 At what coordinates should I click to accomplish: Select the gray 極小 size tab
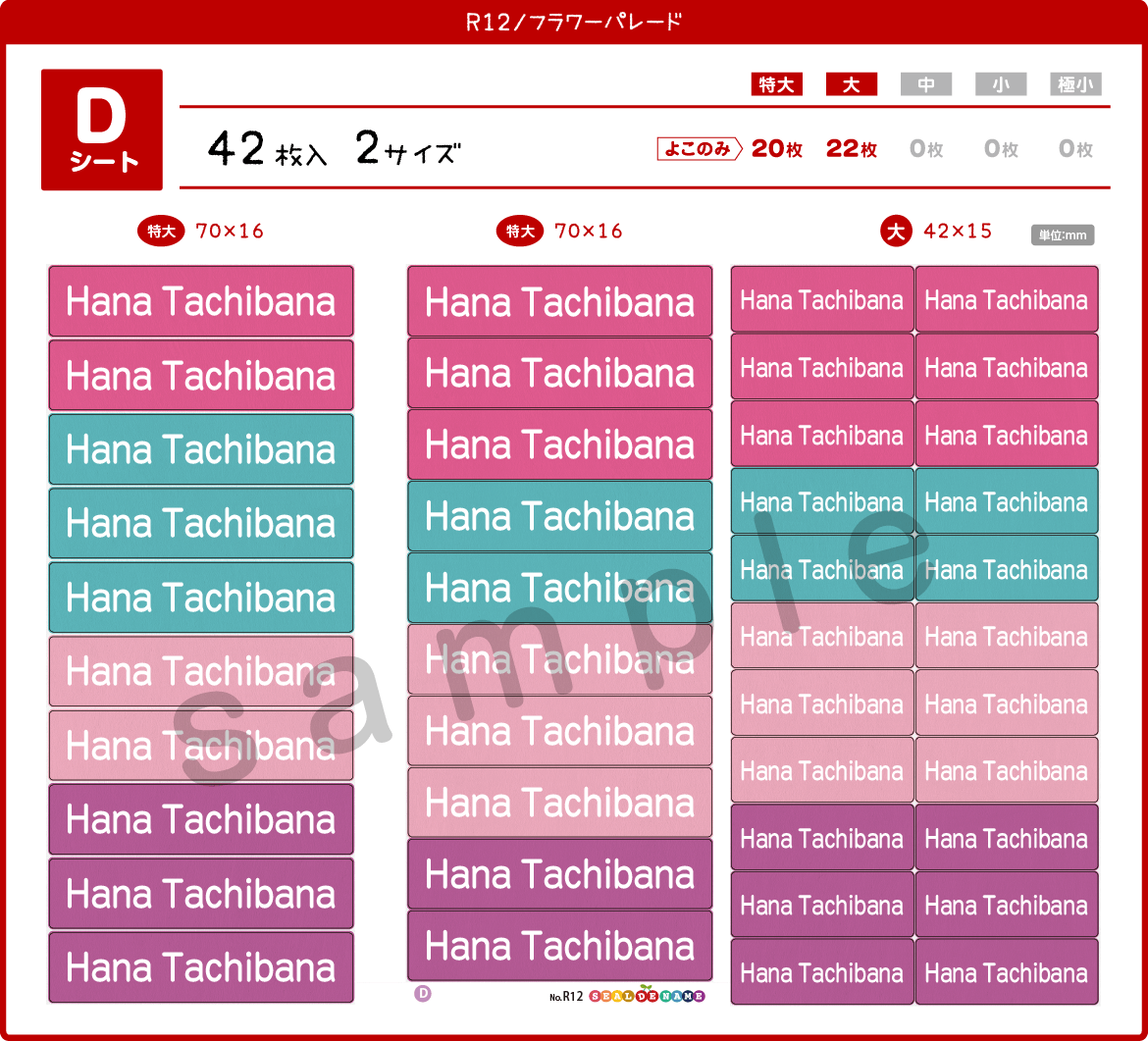tap(1075, 84)
